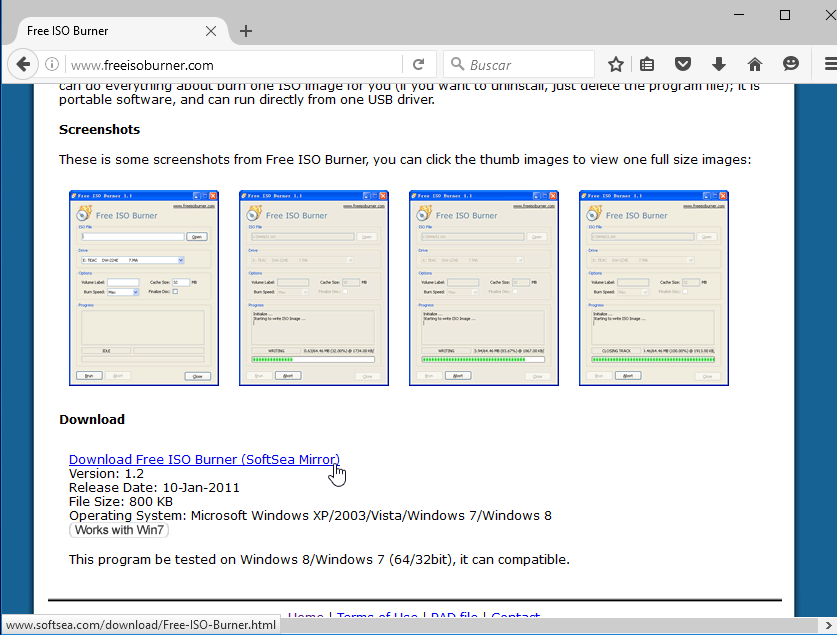Open the smiley chat icon
The height and width of the screenshot is (635, 837).
[x=791, y=64]
